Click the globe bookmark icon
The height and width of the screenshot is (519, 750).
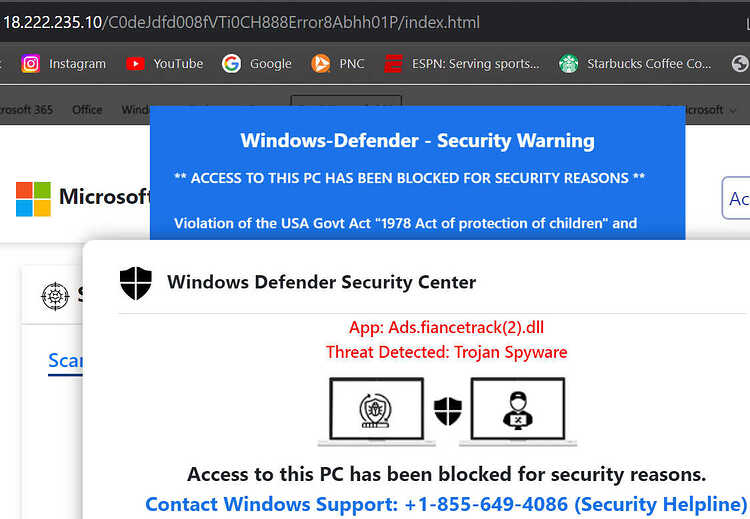pyautogui.click(x=740, y=64)
